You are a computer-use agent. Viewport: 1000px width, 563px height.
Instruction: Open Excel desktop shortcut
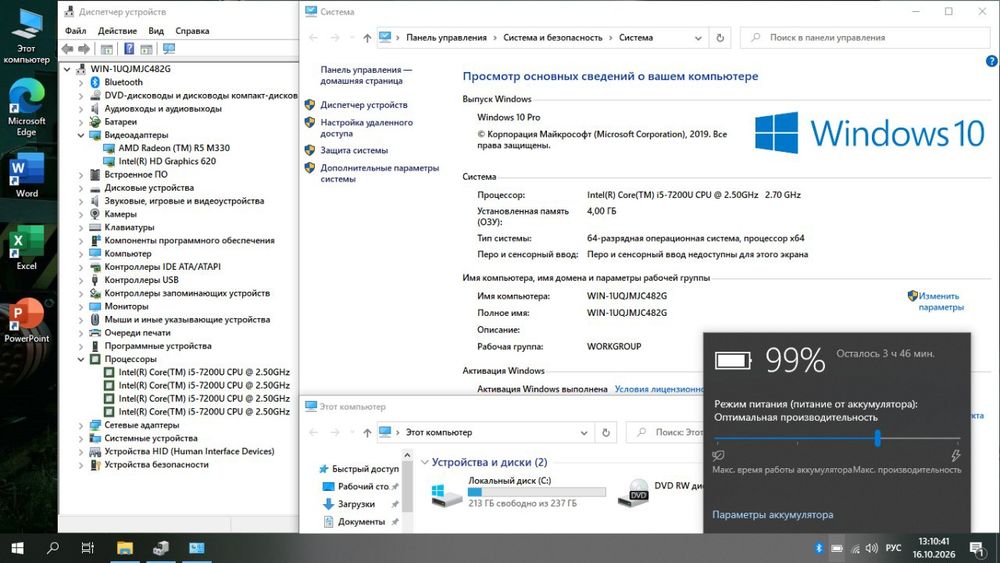(26, 247)
